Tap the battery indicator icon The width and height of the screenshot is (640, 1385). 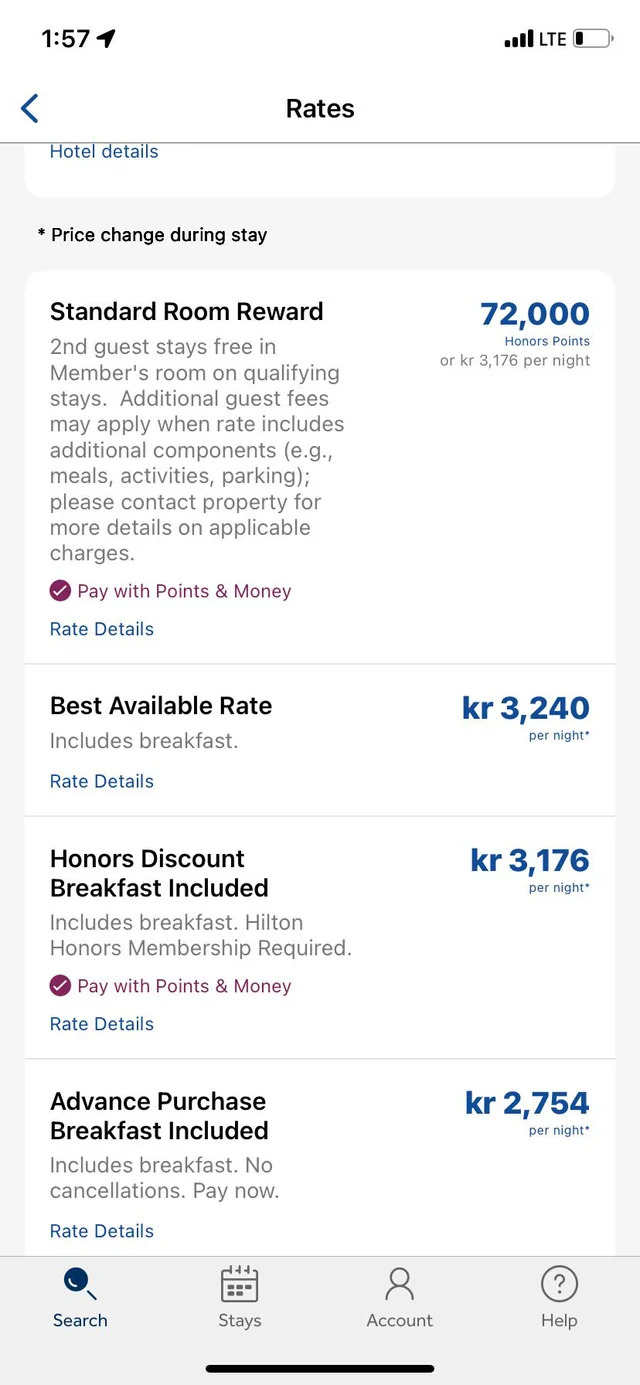592,39
